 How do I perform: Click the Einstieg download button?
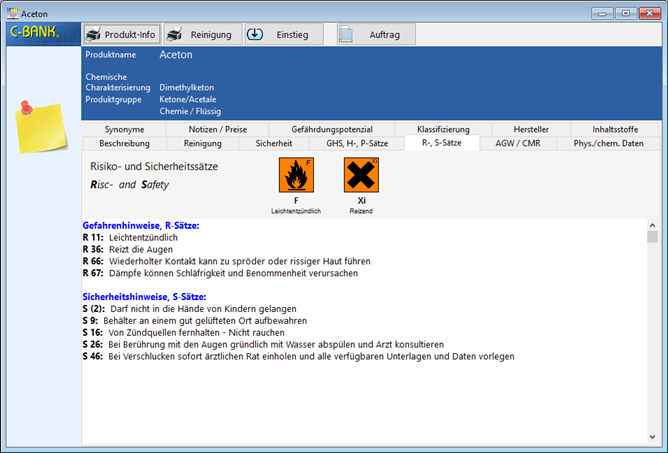coord(284,34)
